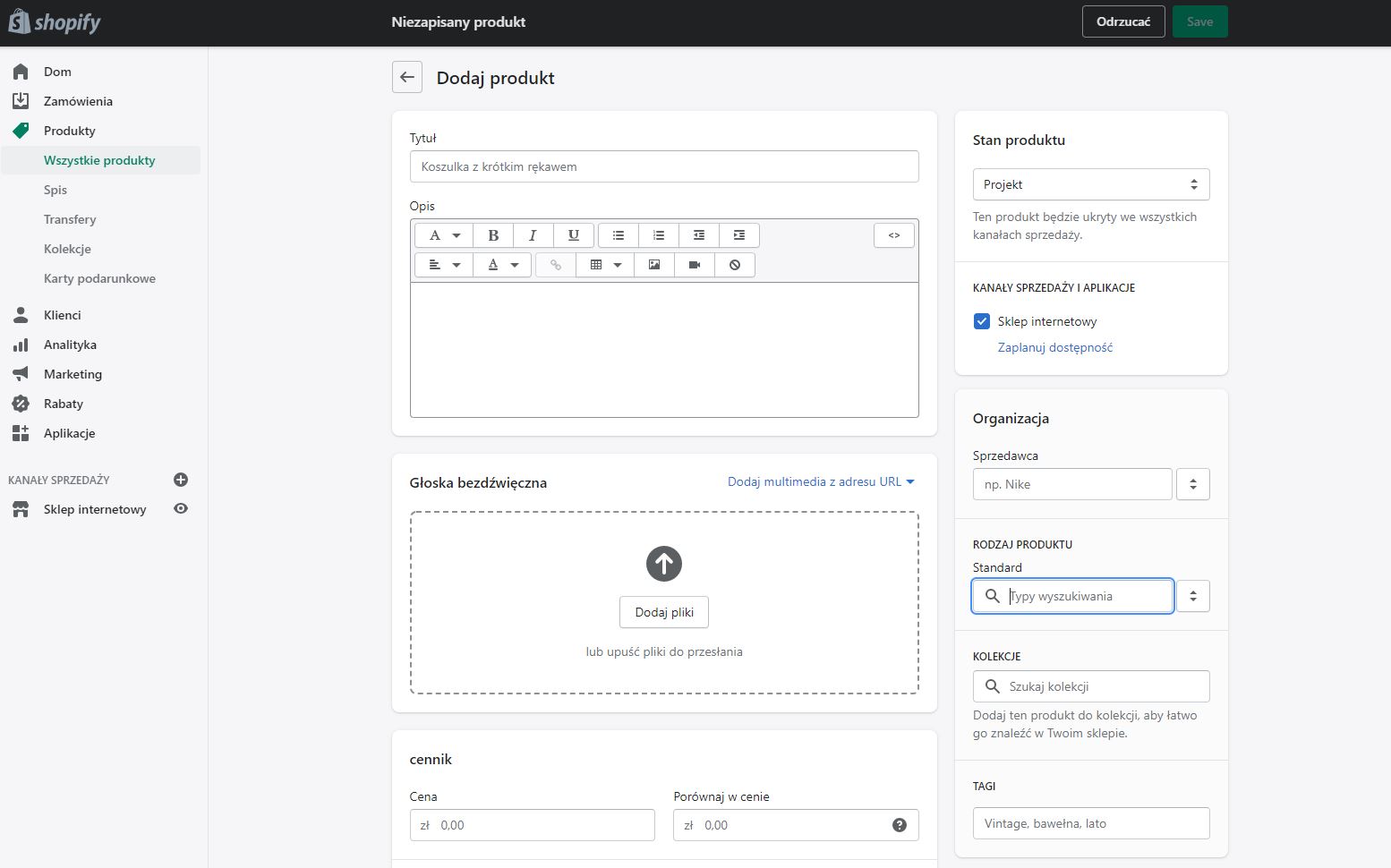Open text alignment dropdown
The image size is (1391, 868).
444,265
